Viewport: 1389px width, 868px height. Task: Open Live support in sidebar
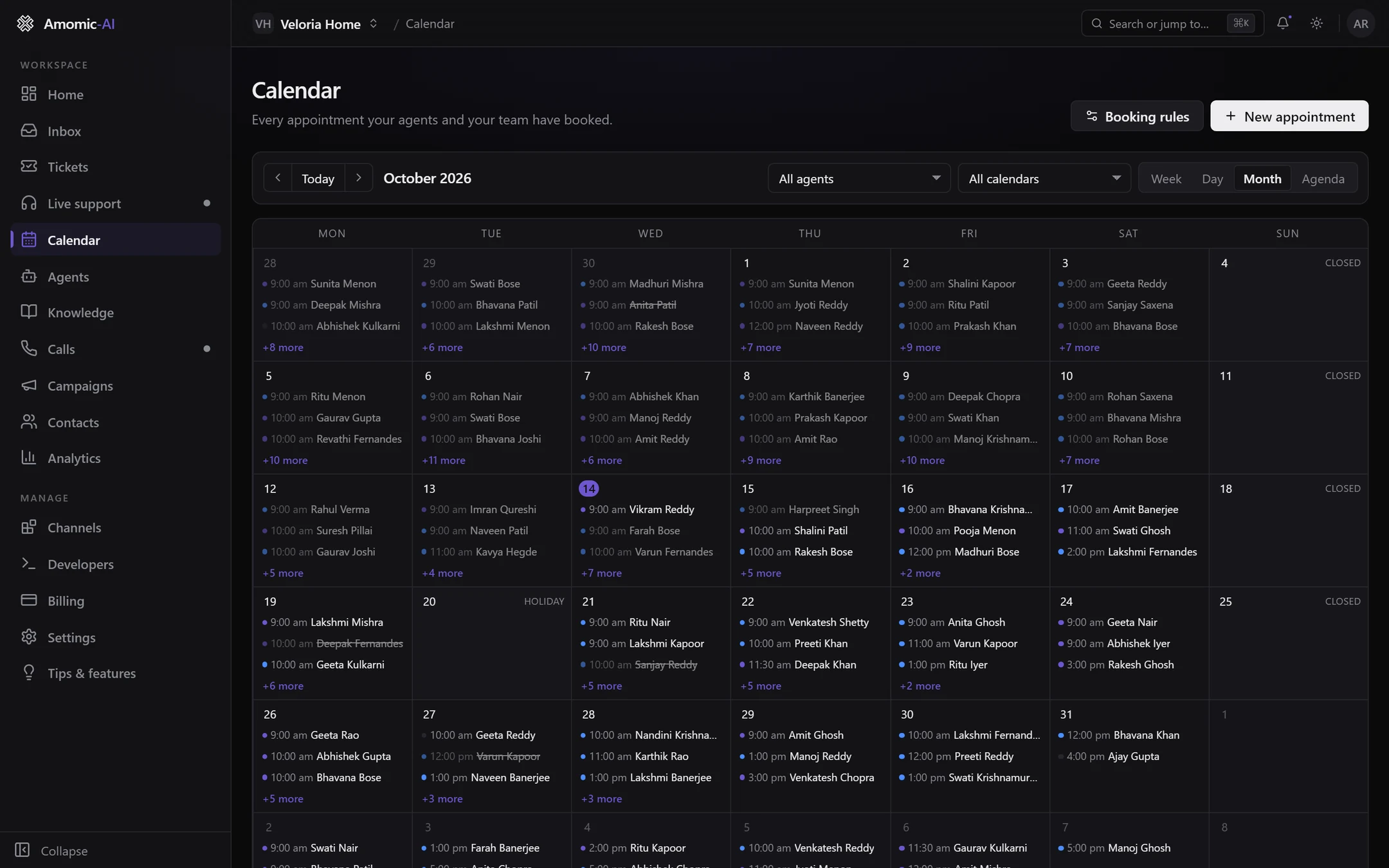(116, 204)
